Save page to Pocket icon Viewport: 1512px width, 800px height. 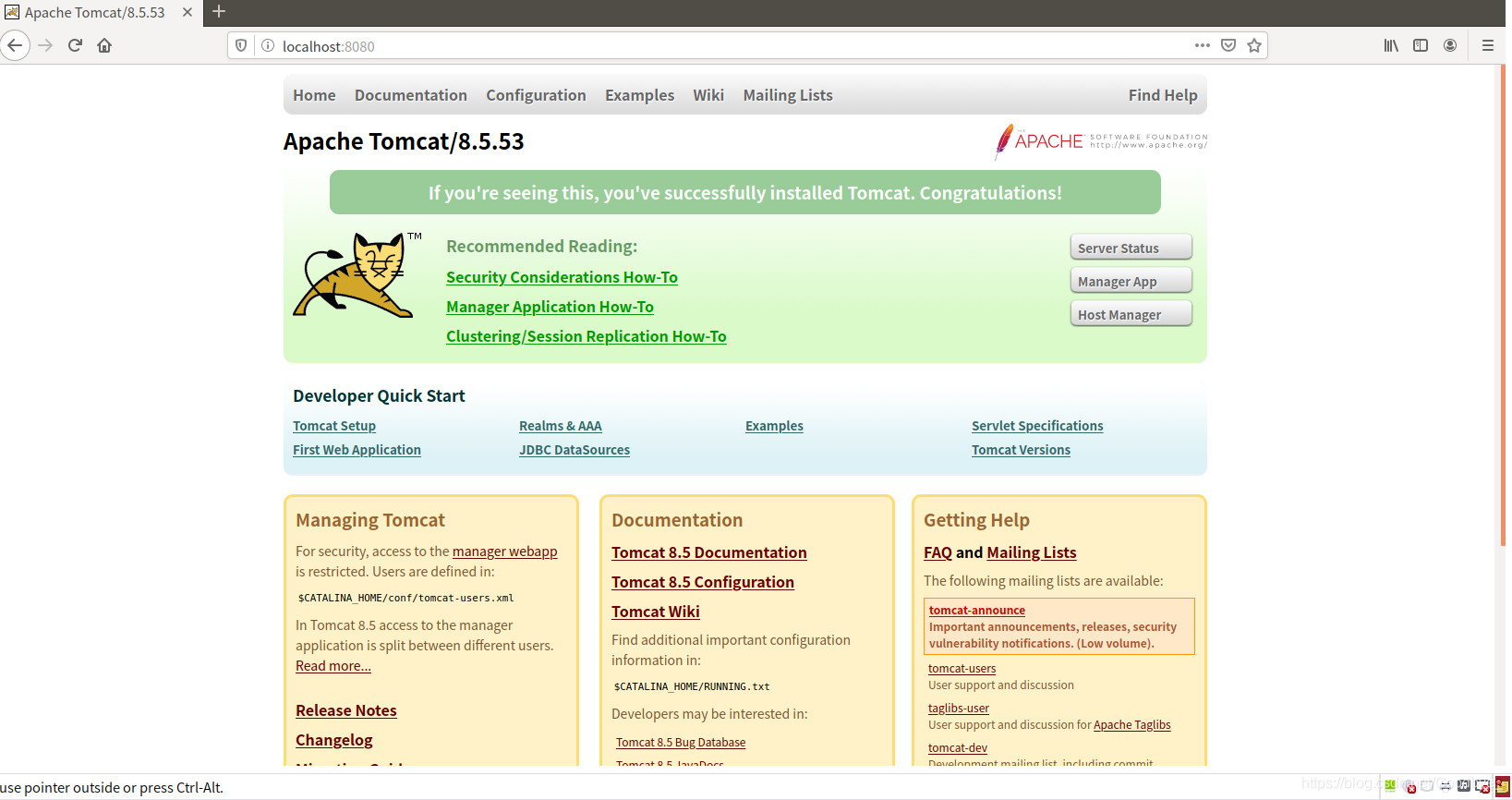[1228, 45]
